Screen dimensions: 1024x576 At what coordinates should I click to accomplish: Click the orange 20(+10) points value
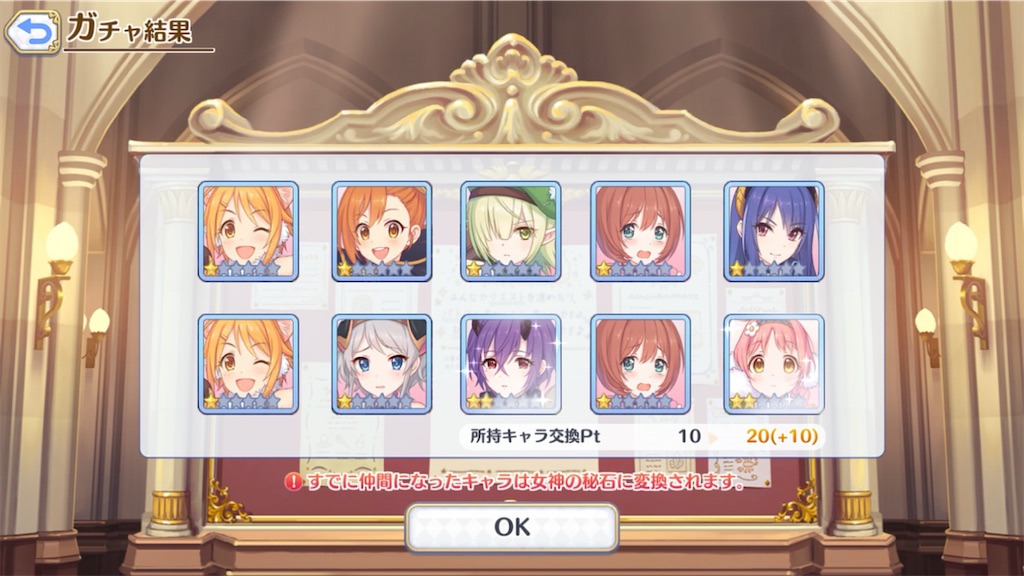click(x=782, y=436)
